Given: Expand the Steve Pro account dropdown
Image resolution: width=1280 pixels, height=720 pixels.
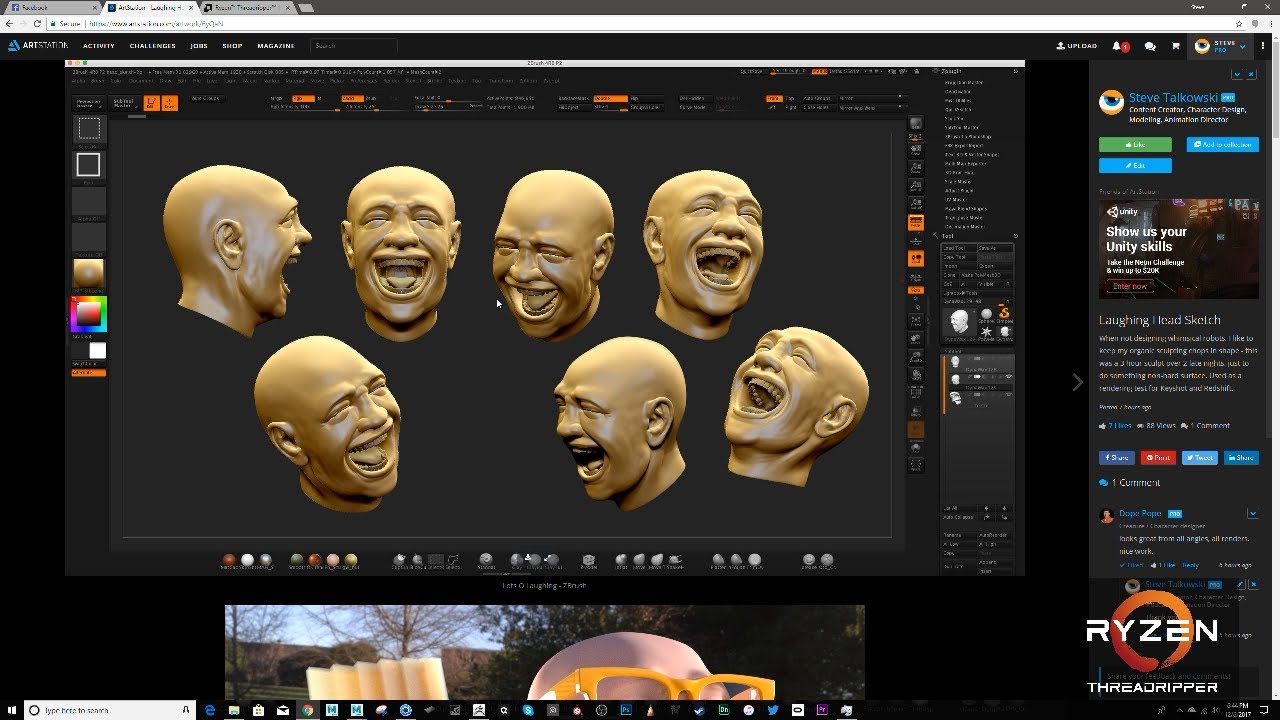Looking at the screenshot, I should click(1220, 46).
